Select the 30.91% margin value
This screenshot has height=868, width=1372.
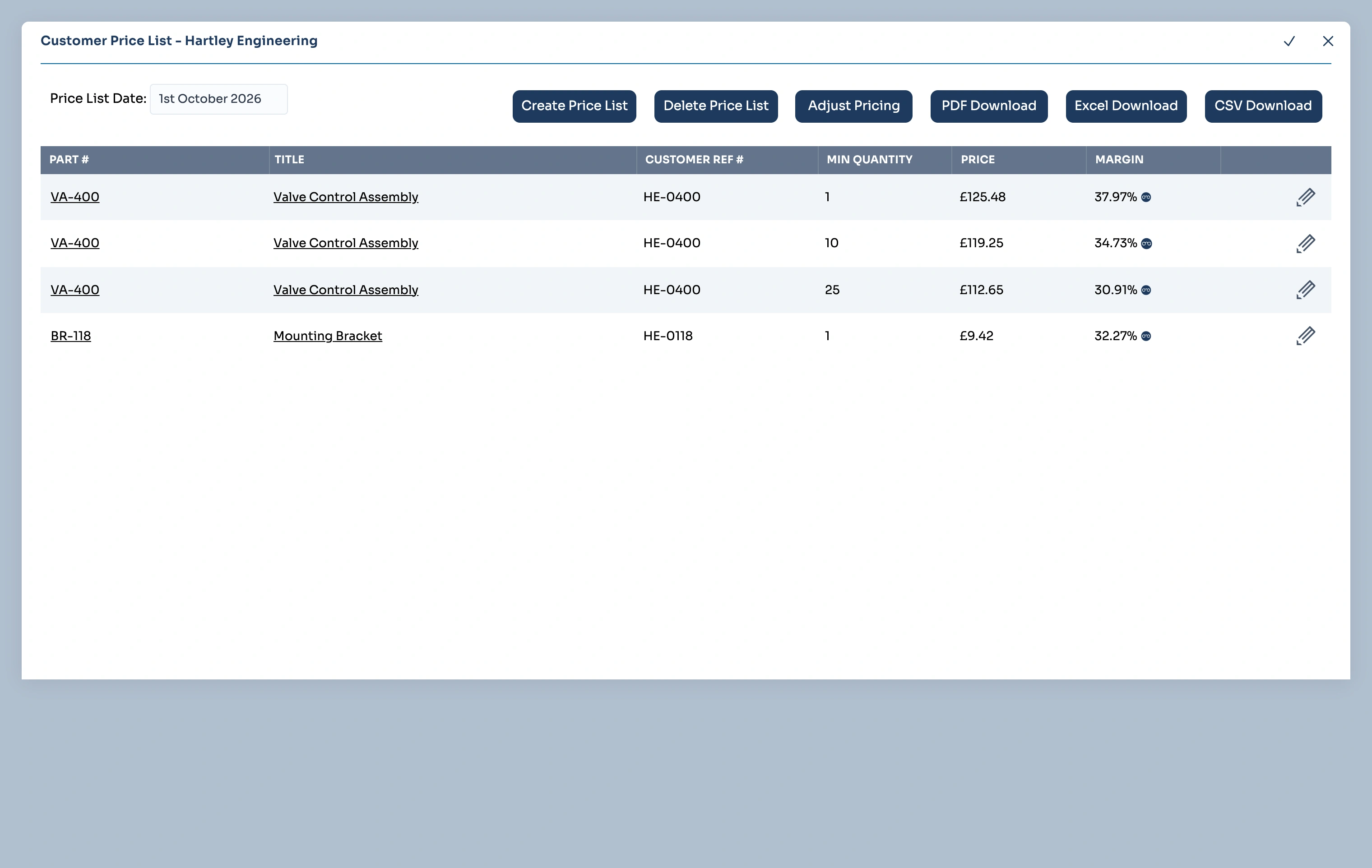pos(1116,290)
